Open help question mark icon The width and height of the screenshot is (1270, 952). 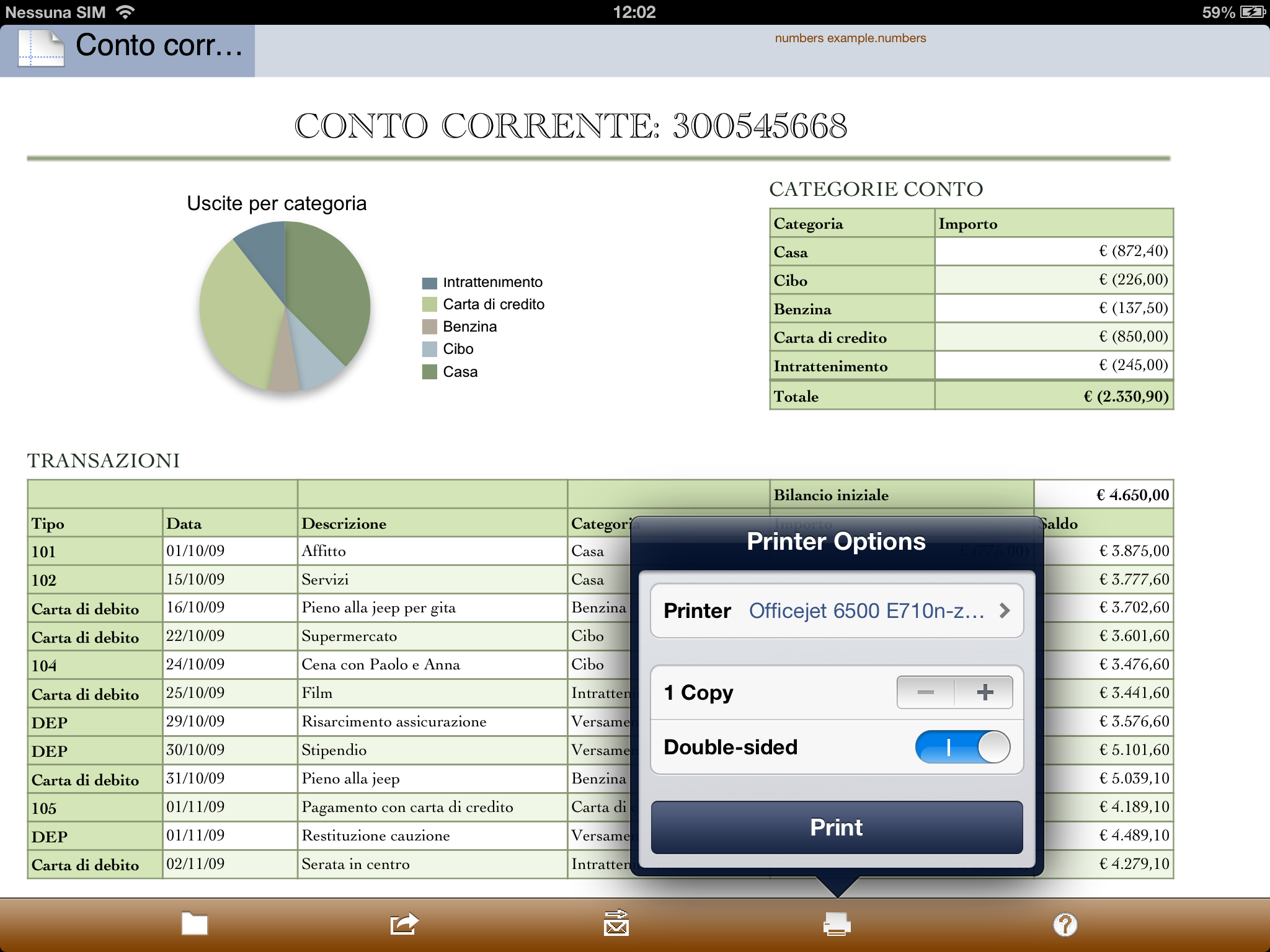coord(1065,924)
